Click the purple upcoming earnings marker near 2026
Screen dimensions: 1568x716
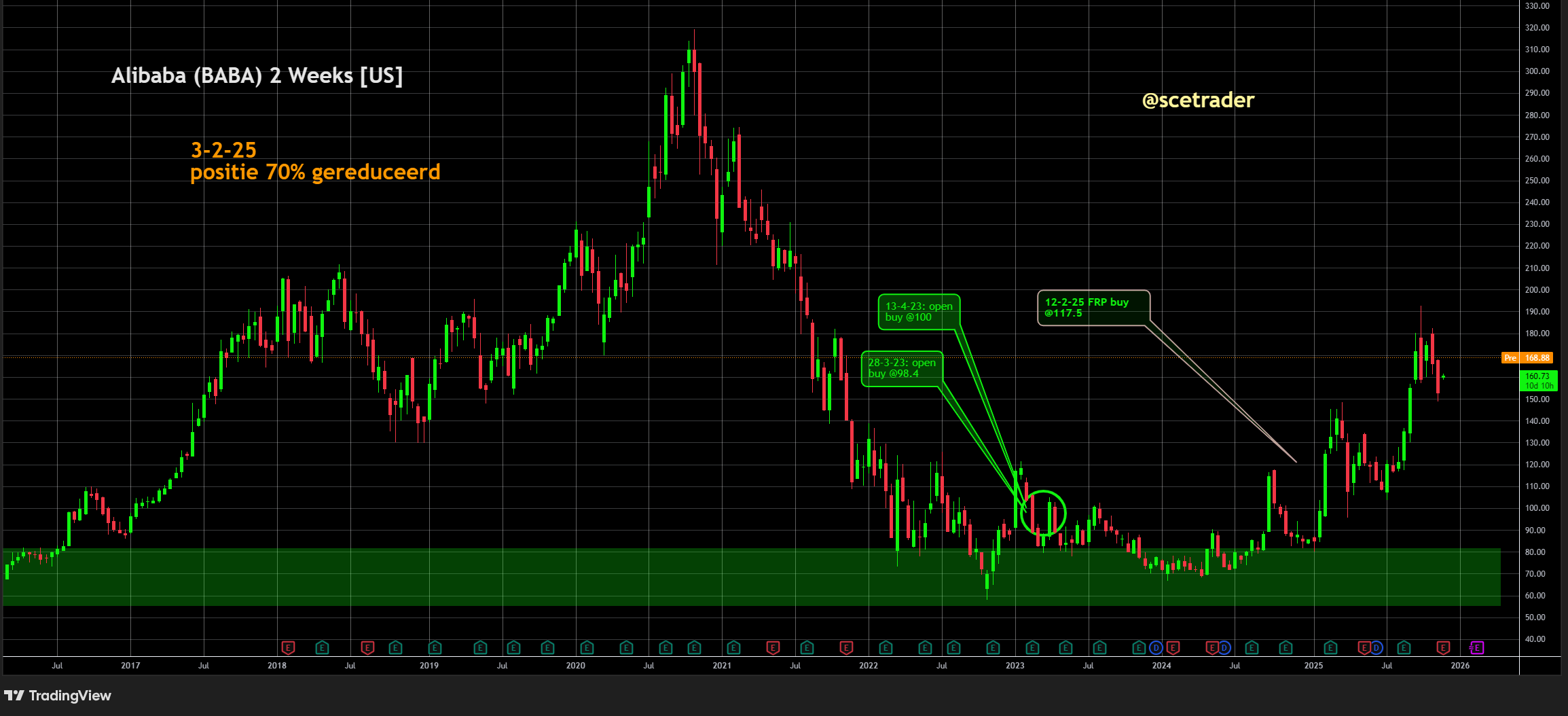tap(1476, 647)
